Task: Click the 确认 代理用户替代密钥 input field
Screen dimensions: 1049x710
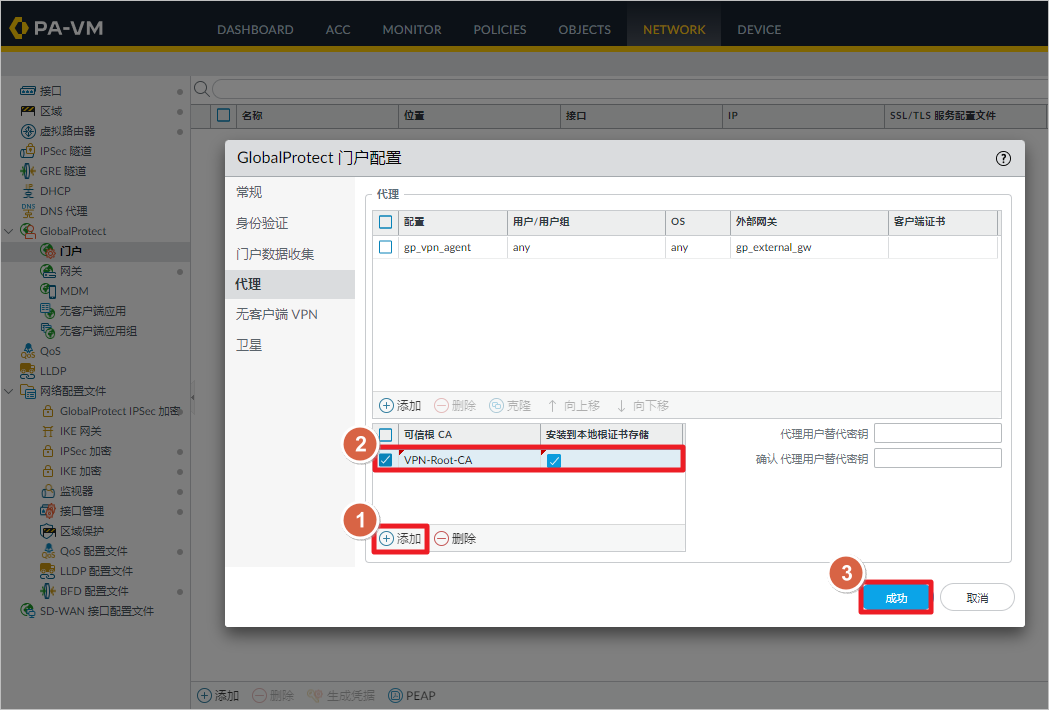Action: pos(937,458)
